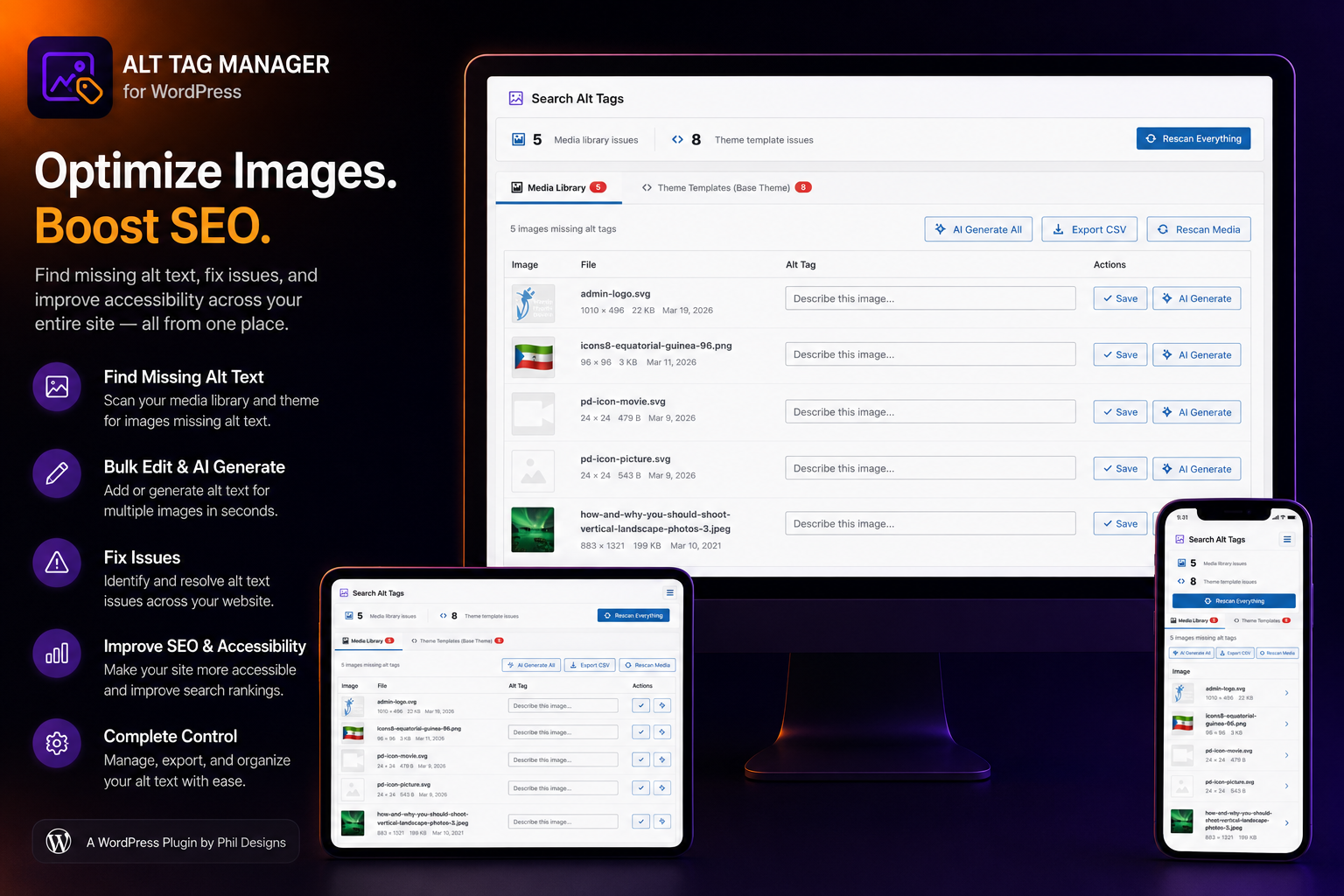Monitor: AI Generate for pd-icon-movie.svg

pyautogui.click(x=1196, y=412)
